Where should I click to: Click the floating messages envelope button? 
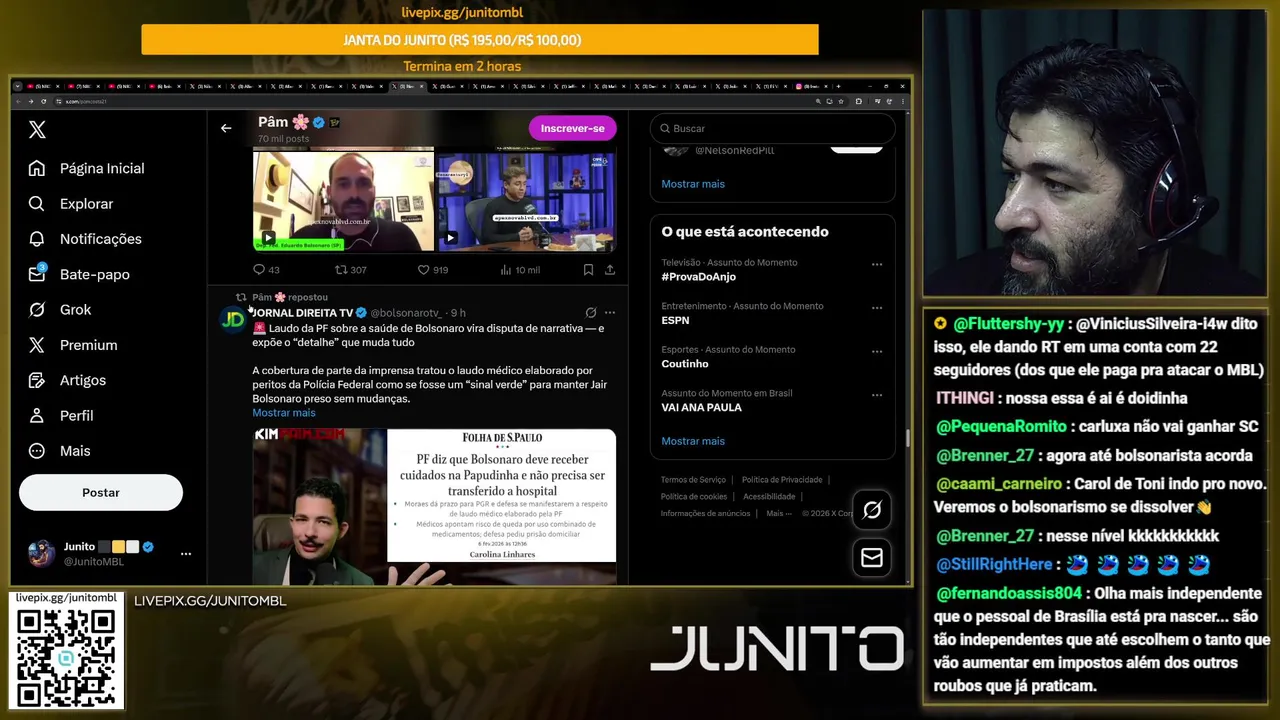(x=872, y=557)
